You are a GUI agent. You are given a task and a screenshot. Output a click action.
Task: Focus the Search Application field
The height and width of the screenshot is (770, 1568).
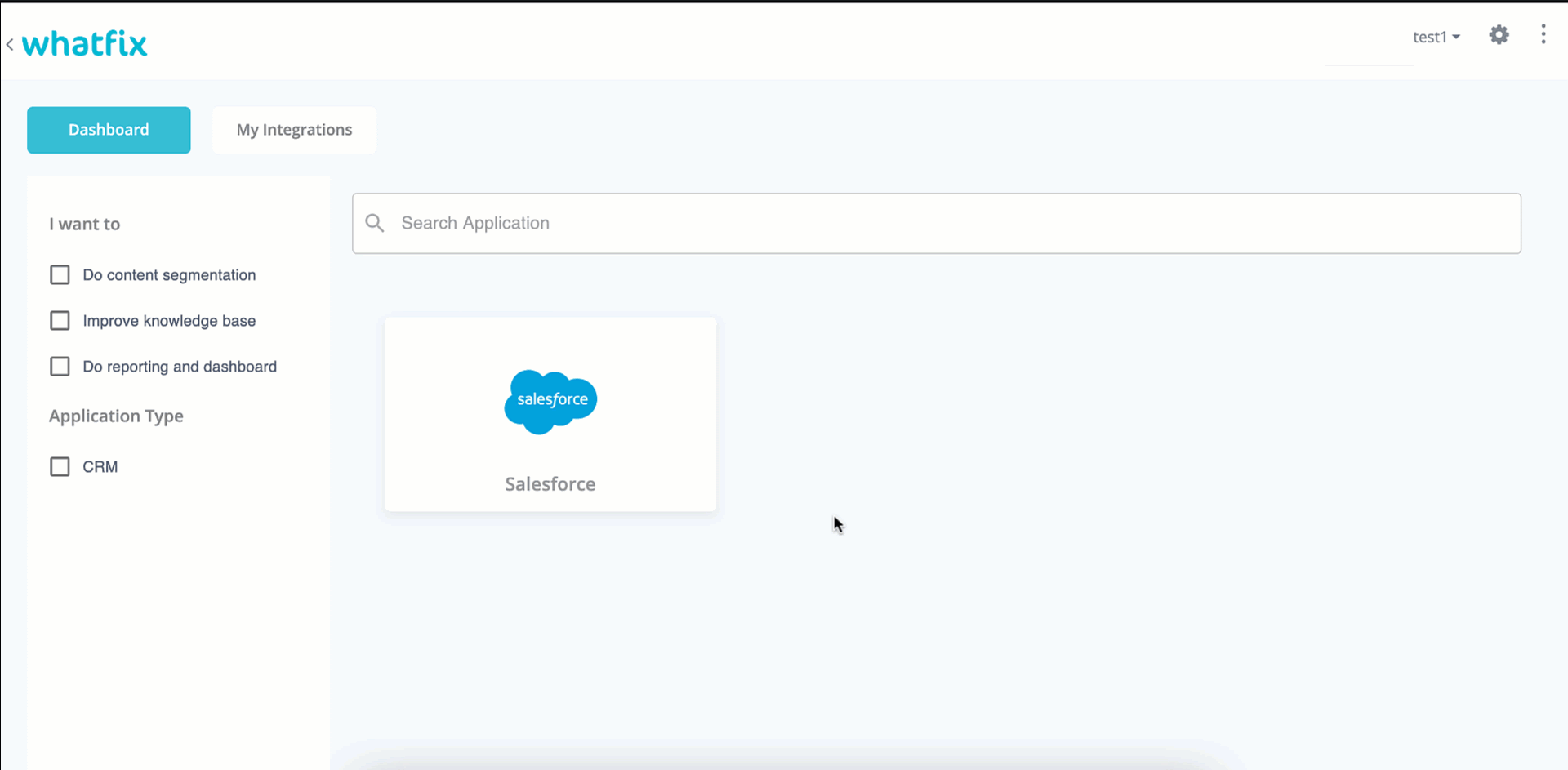[937, 223]
